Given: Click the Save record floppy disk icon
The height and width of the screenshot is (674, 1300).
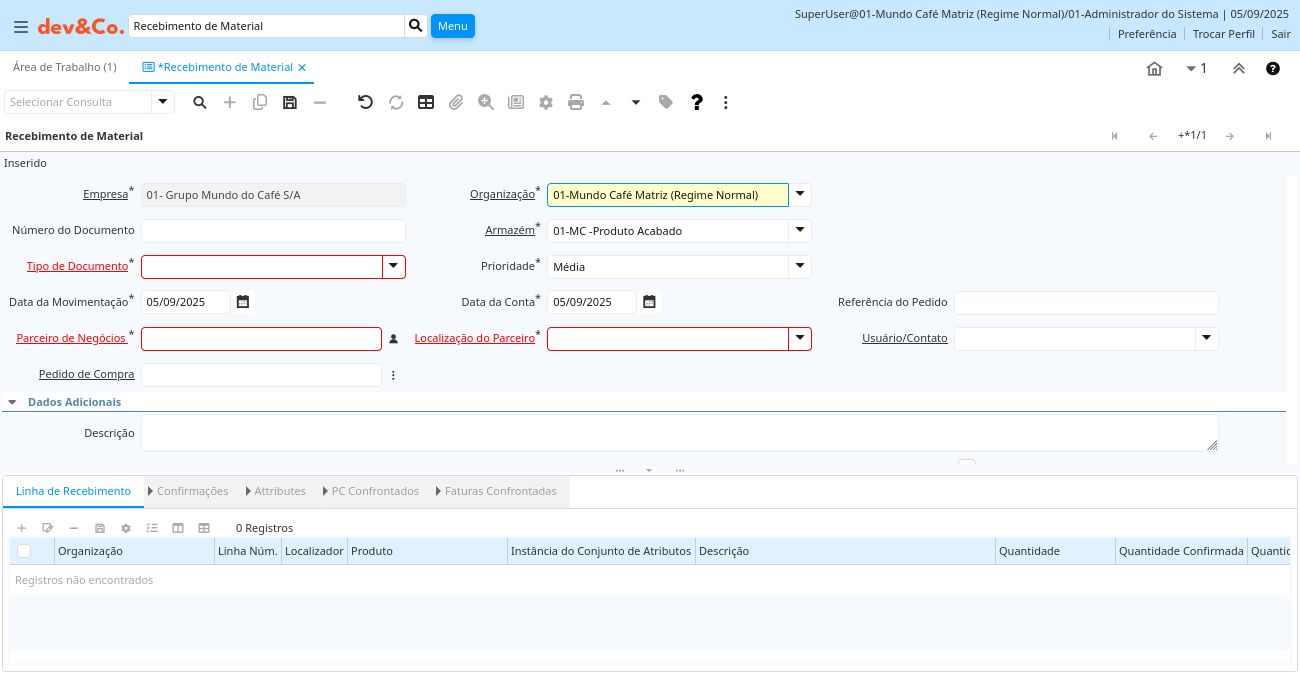Looking at the screenshot, I should 290,102.
